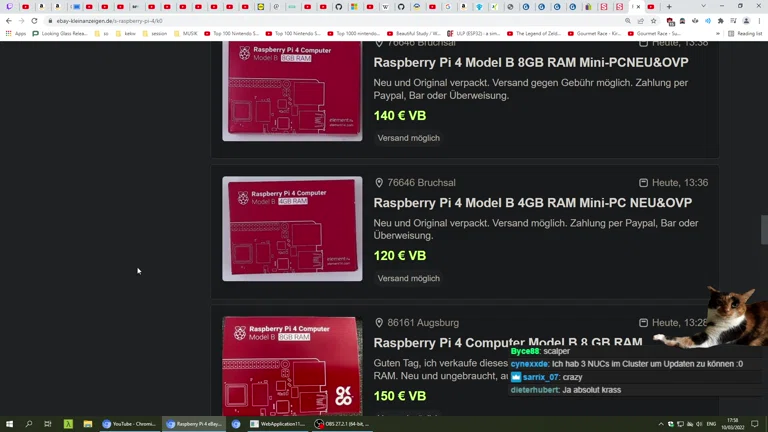The image size is (768, 432).
Task: Open the green lambda app on taskbar
Action: pos(68,424)
